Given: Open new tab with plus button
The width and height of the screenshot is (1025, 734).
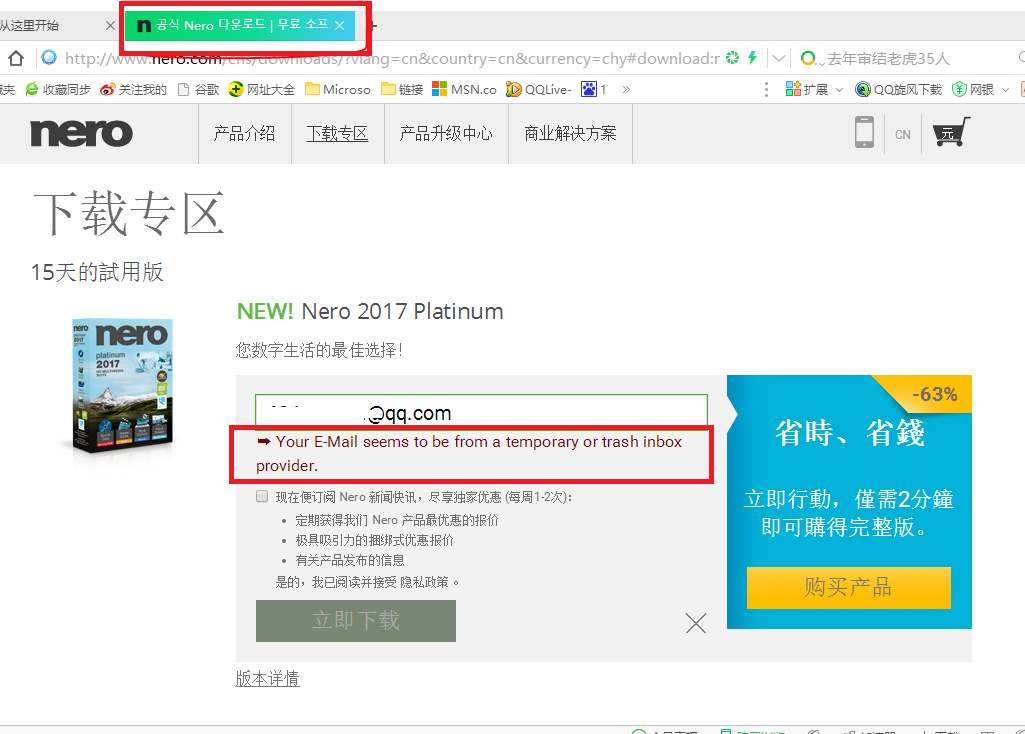Looking at the screenshot, I should 373,26.
